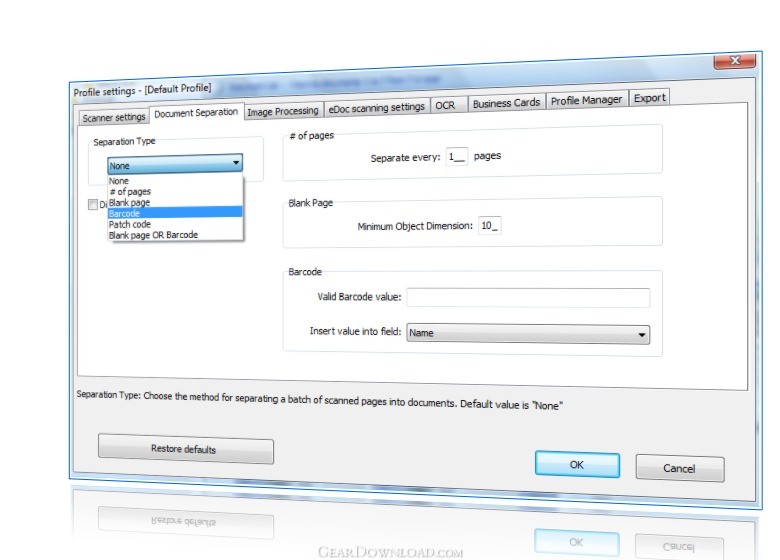Select the Export tab
This screenshot has width=780, height=560.
pos(649,98)
